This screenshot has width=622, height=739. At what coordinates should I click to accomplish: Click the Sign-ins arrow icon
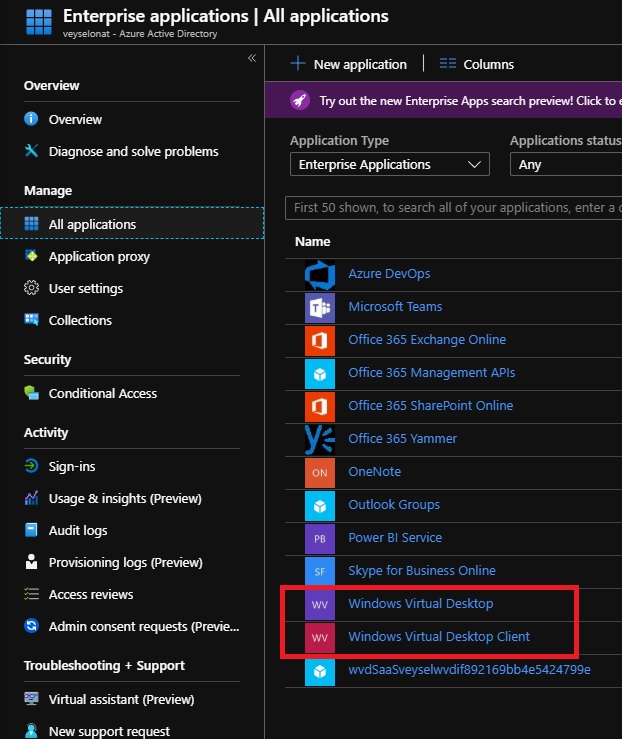[x=31, y=466]
